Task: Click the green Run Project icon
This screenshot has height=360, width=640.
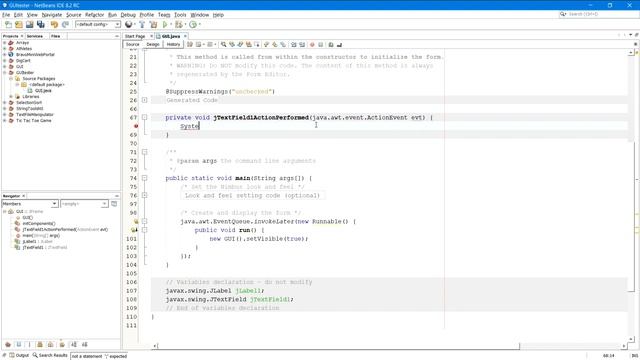Action: pos(165,24)
